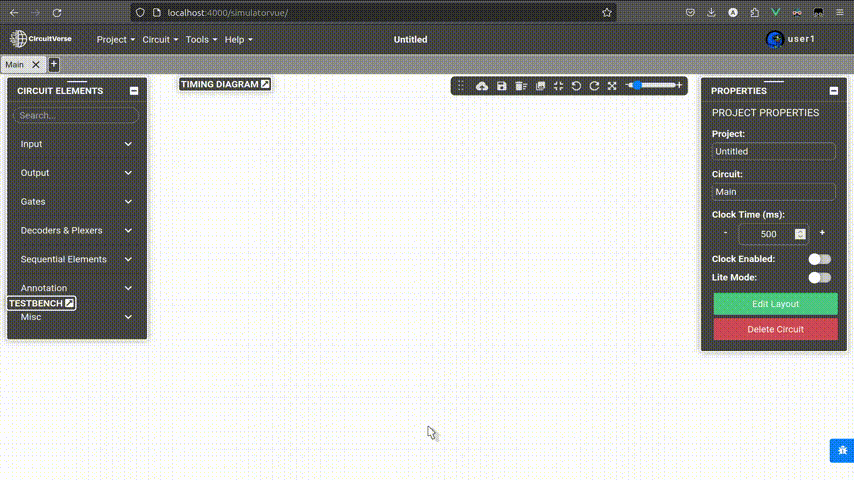This screenshot has height=480, width=854.
Task: Enable Lite Mode switch
Action: (x=819, y=277)
